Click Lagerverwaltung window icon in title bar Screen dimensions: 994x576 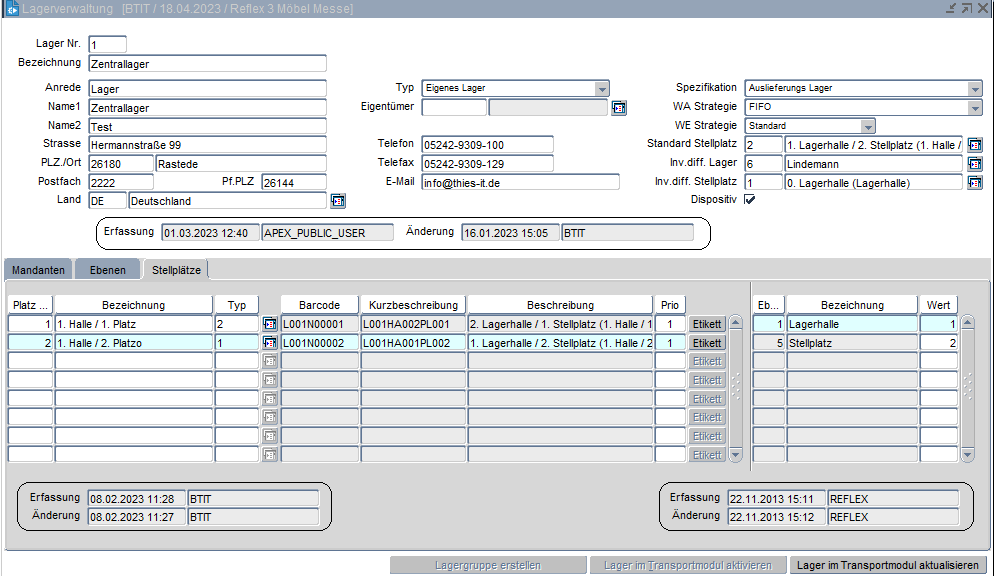point(13,9)
